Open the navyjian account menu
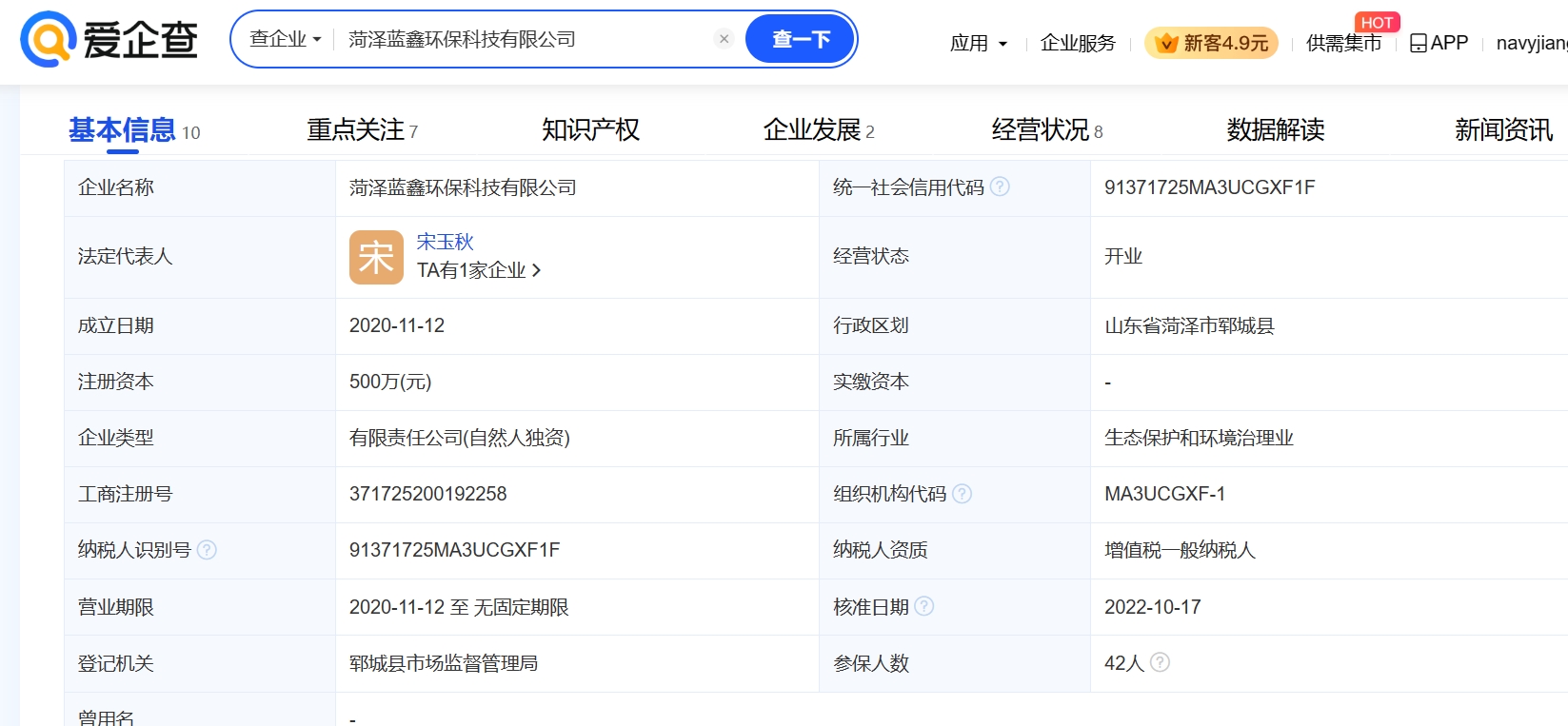1568x726 pixels. coord(1531,43)
